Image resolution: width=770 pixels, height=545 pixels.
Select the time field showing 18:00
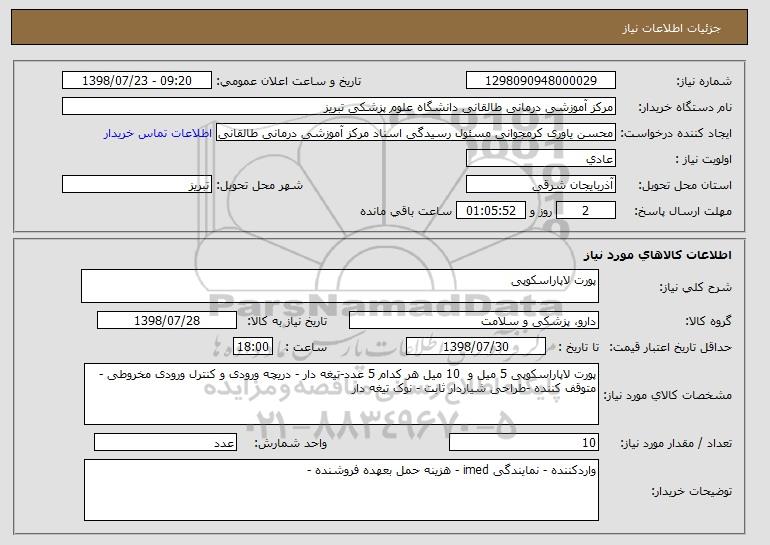252,347
